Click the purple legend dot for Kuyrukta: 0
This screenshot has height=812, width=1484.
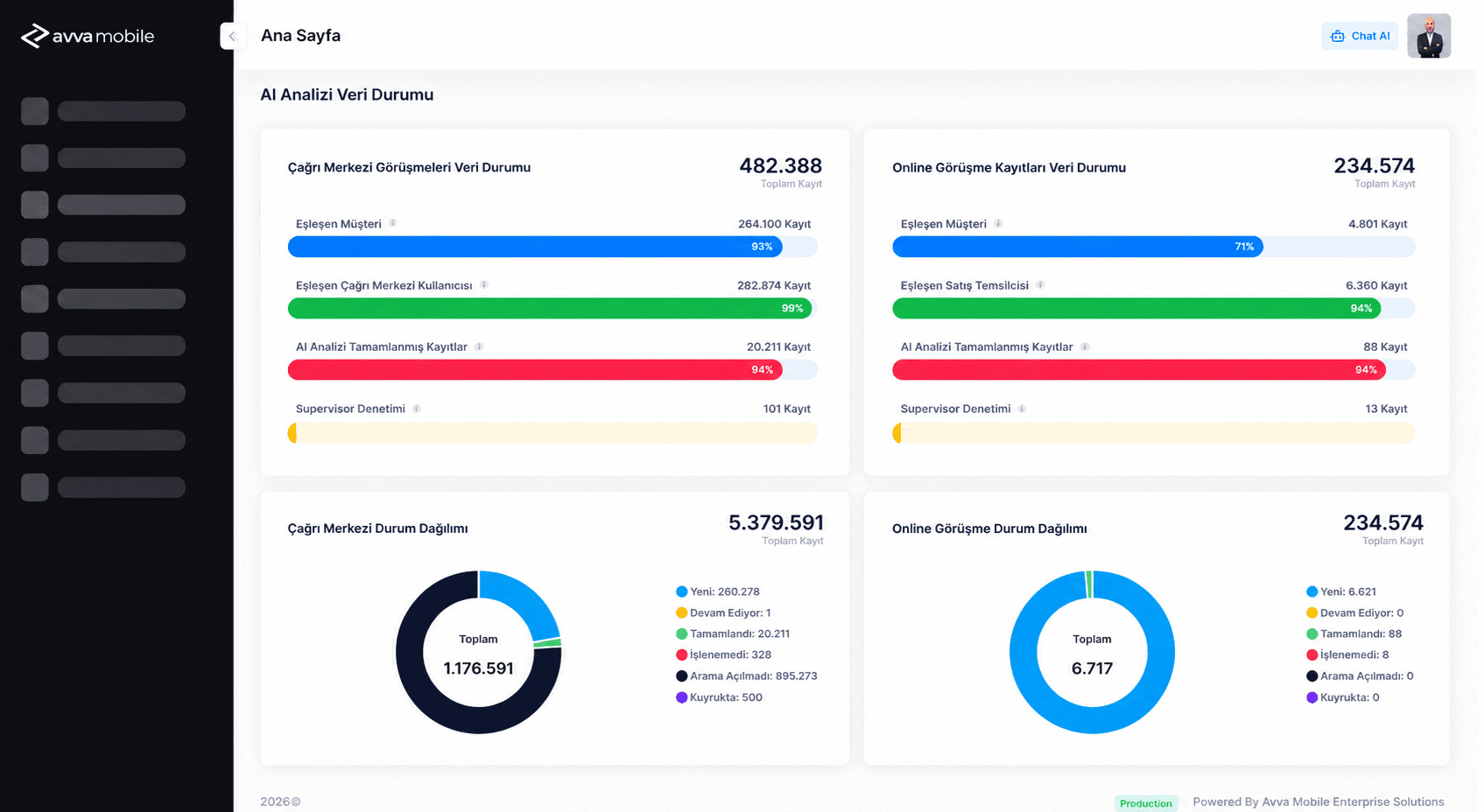coord(1312,697)
